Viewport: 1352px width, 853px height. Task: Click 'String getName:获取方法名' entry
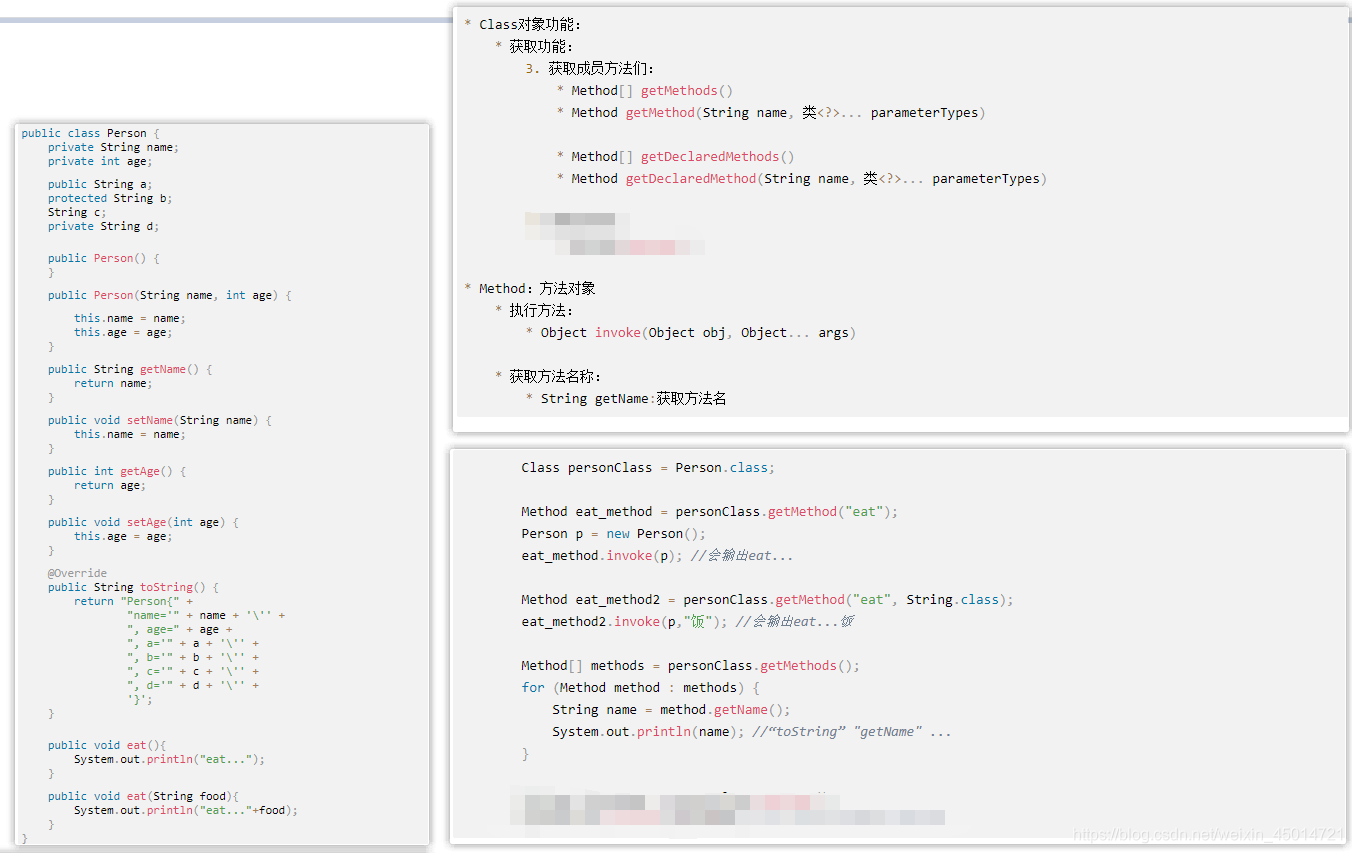626,398
